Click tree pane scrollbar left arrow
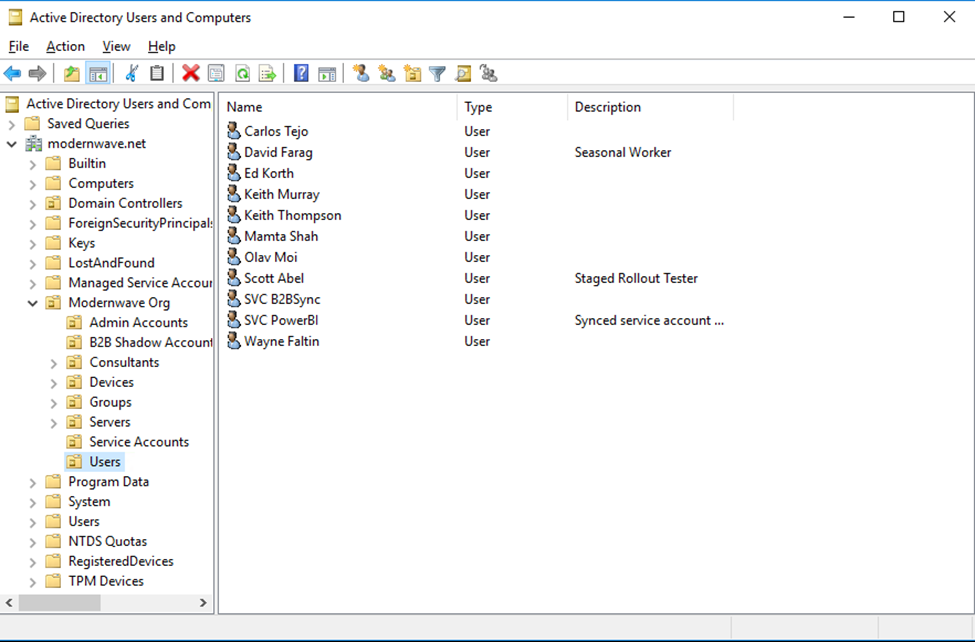 [x=9, y=602]
